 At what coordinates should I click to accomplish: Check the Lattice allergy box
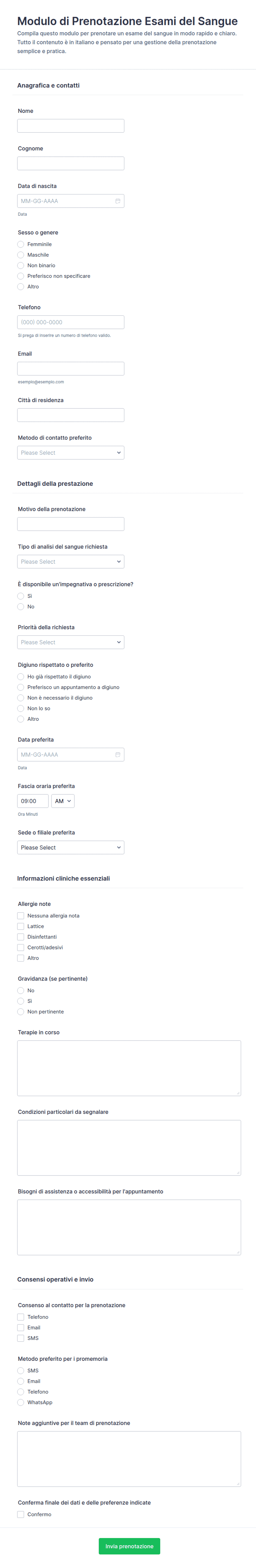21,927
